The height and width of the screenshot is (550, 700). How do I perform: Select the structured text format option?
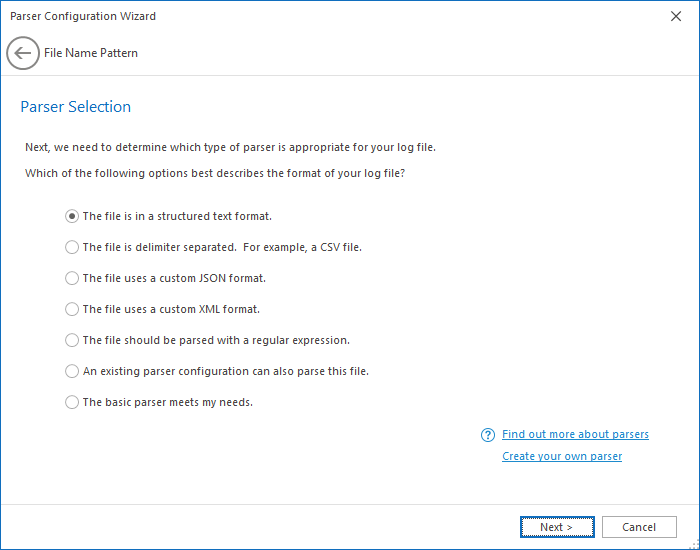pyautogui.click(x=72, y=216)
